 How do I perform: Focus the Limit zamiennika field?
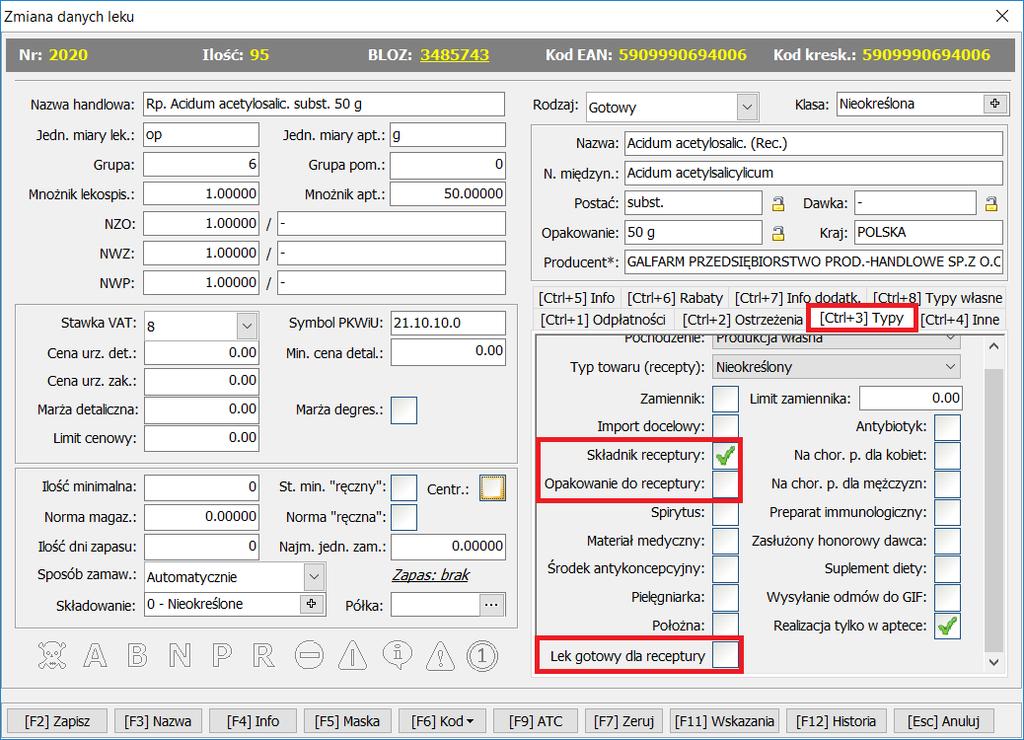pos(910,398)
